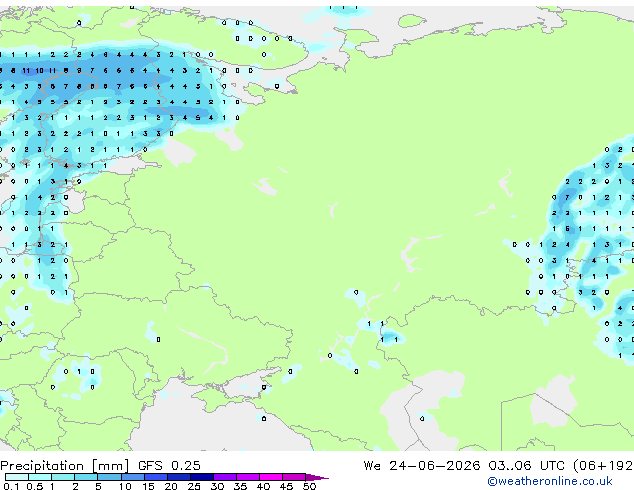Click the '50' legend scale label

310,486
